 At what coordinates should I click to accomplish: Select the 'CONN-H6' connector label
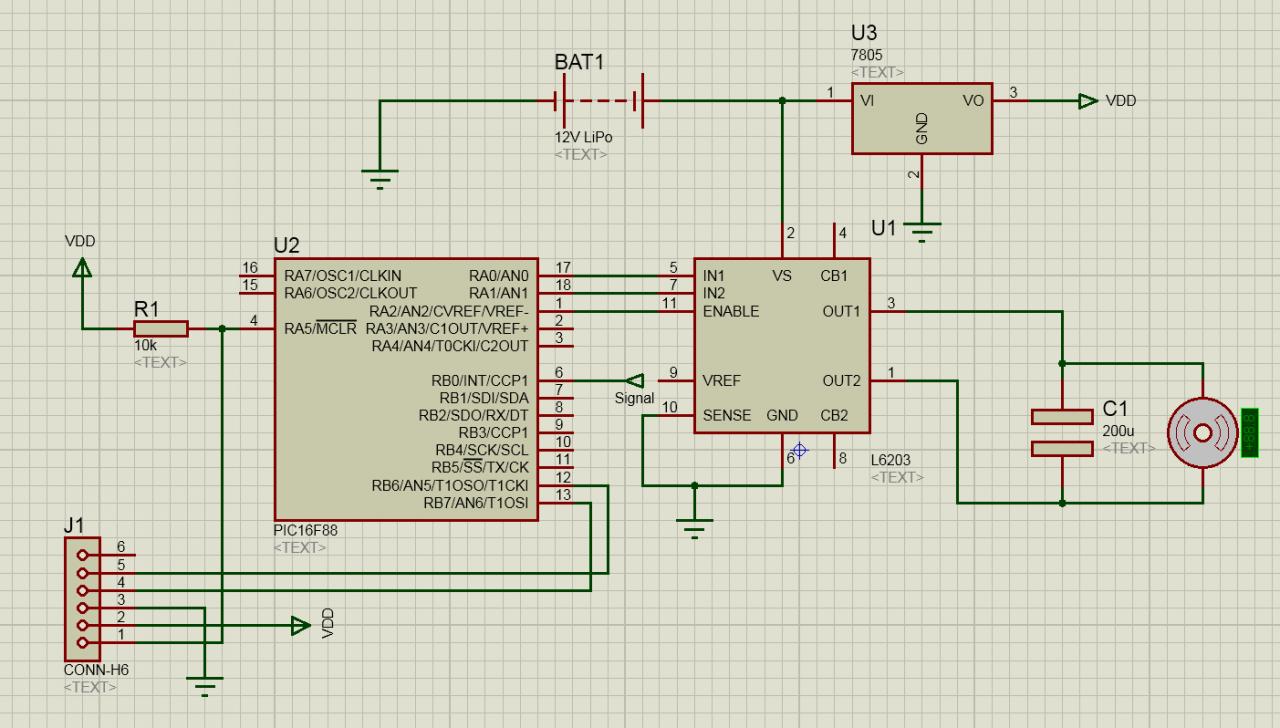[95, 670]
